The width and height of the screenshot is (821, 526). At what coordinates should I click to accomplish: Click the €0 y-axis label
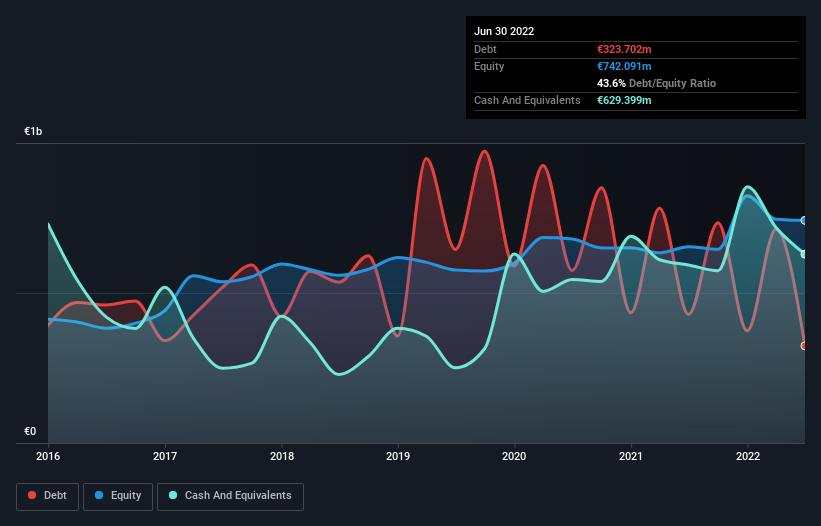[x=30, y=431]
